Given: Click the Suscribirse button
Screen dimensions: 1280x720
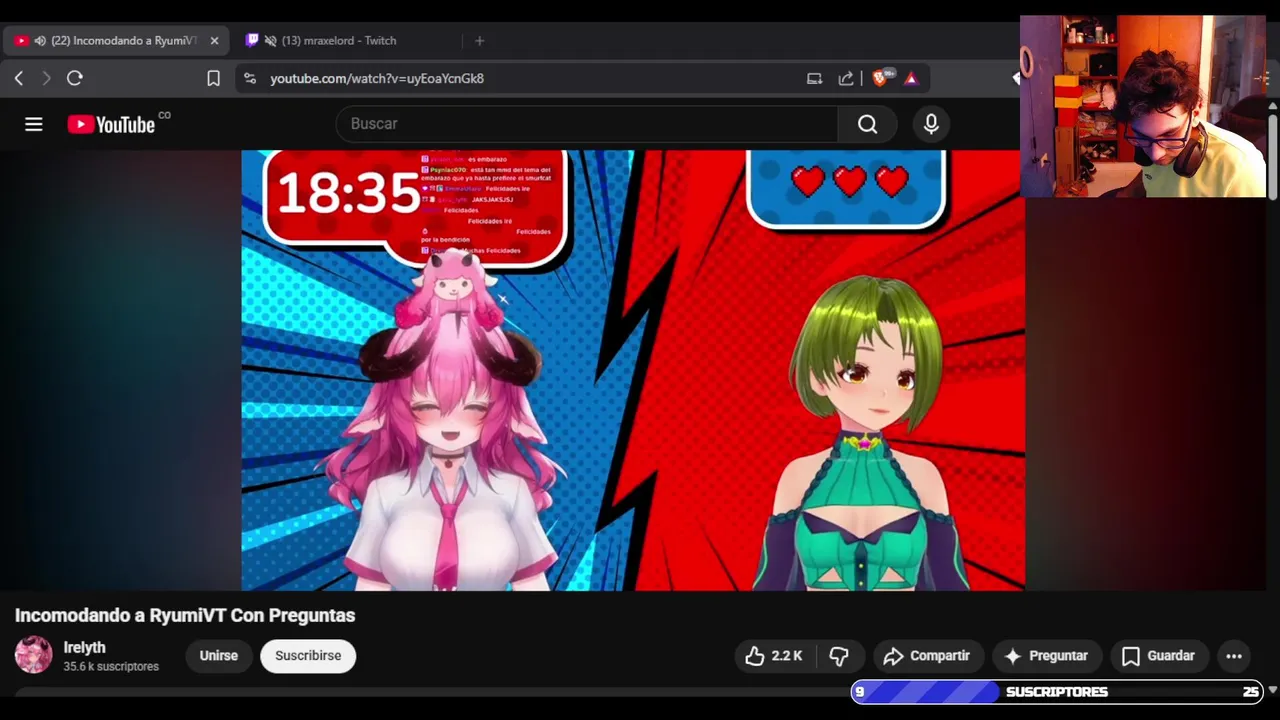Looking at the screenshot, I should coord(308,656).
